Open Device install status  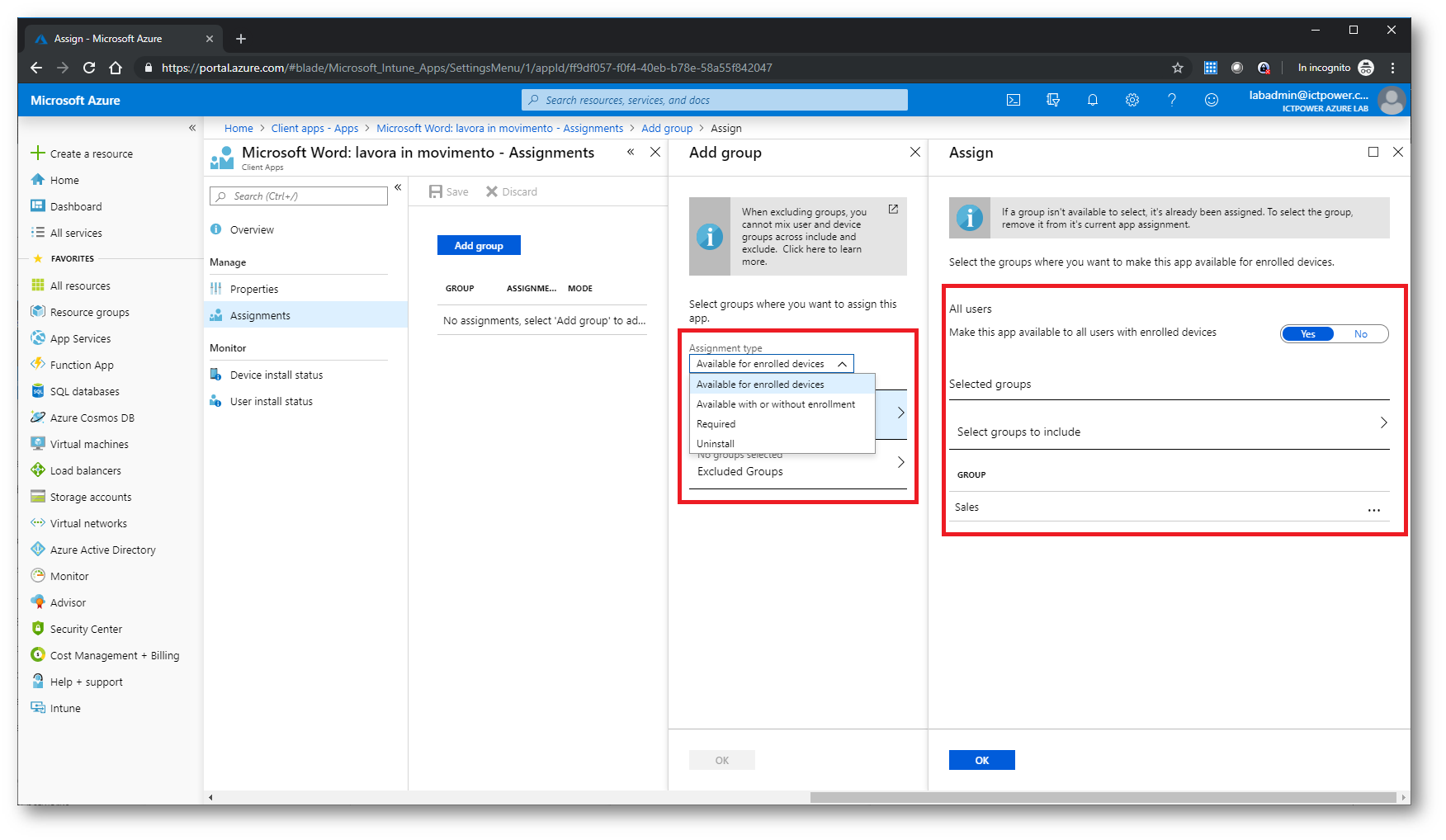[x=305, y=375]
